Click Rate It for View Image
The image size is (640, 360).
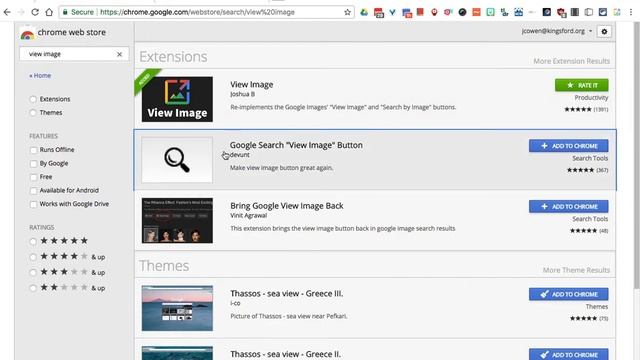(x=582, y=85)
